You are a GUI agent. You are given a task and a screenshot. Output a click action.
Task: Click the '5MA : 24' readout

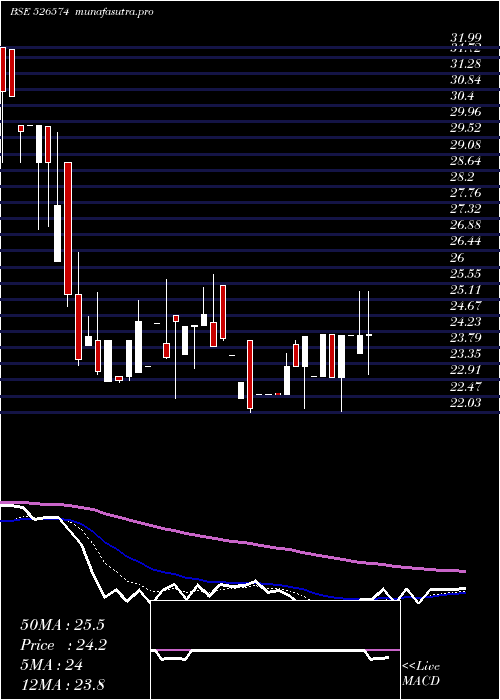coord(52,665)
